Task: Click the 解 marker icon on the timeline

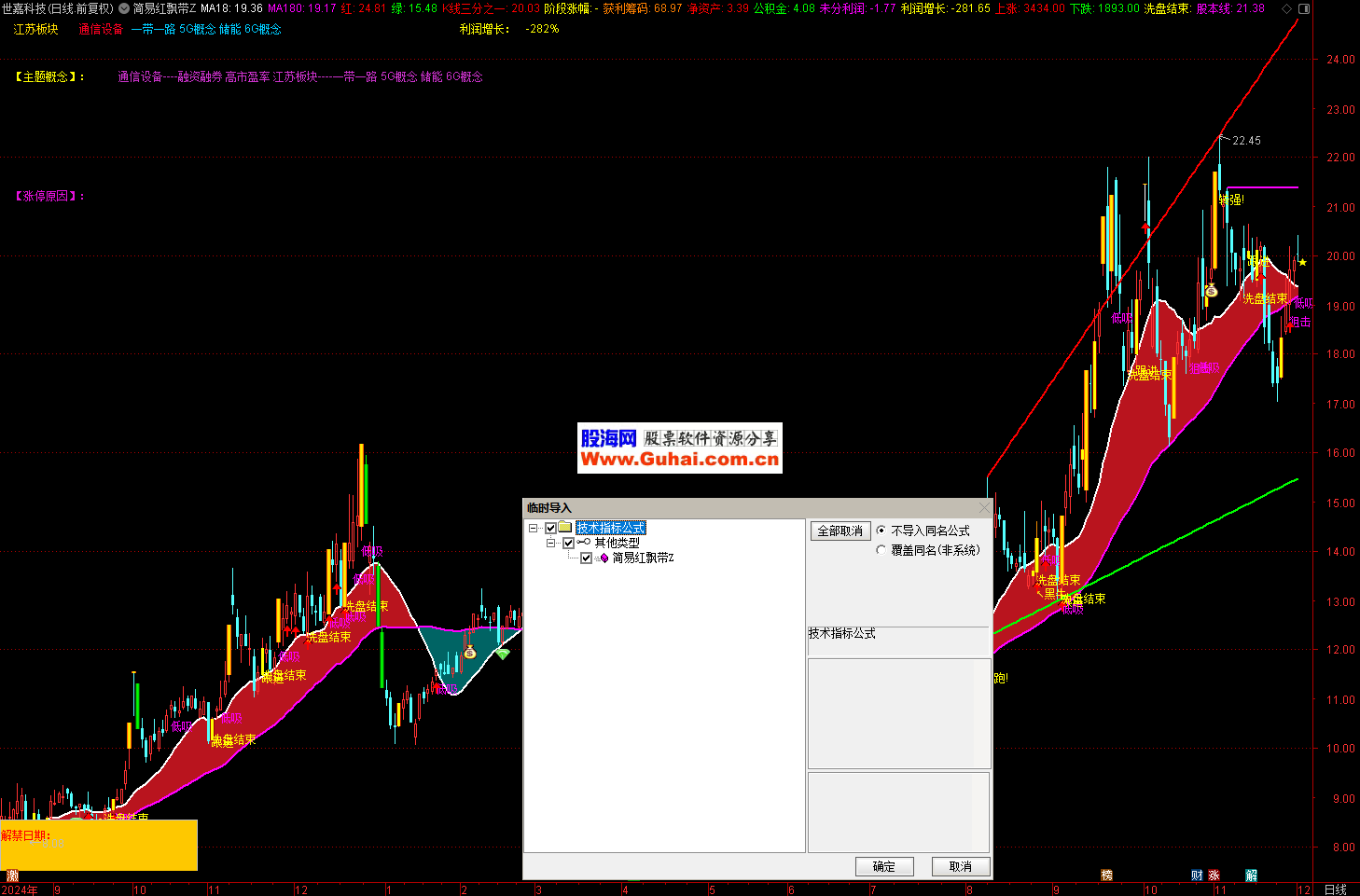Action: tap(1251, 875)
